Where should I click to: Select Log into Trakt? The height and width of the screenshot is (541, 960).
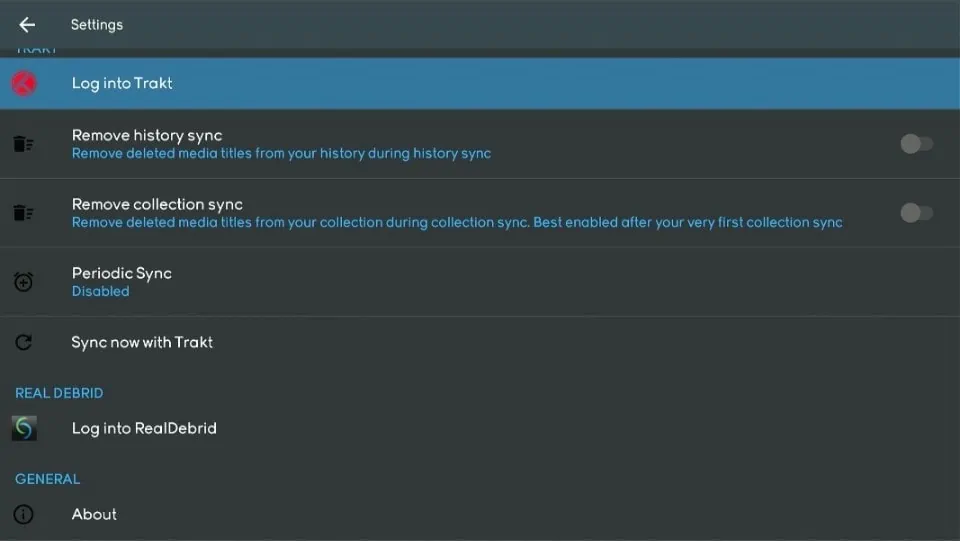[122, 83]
